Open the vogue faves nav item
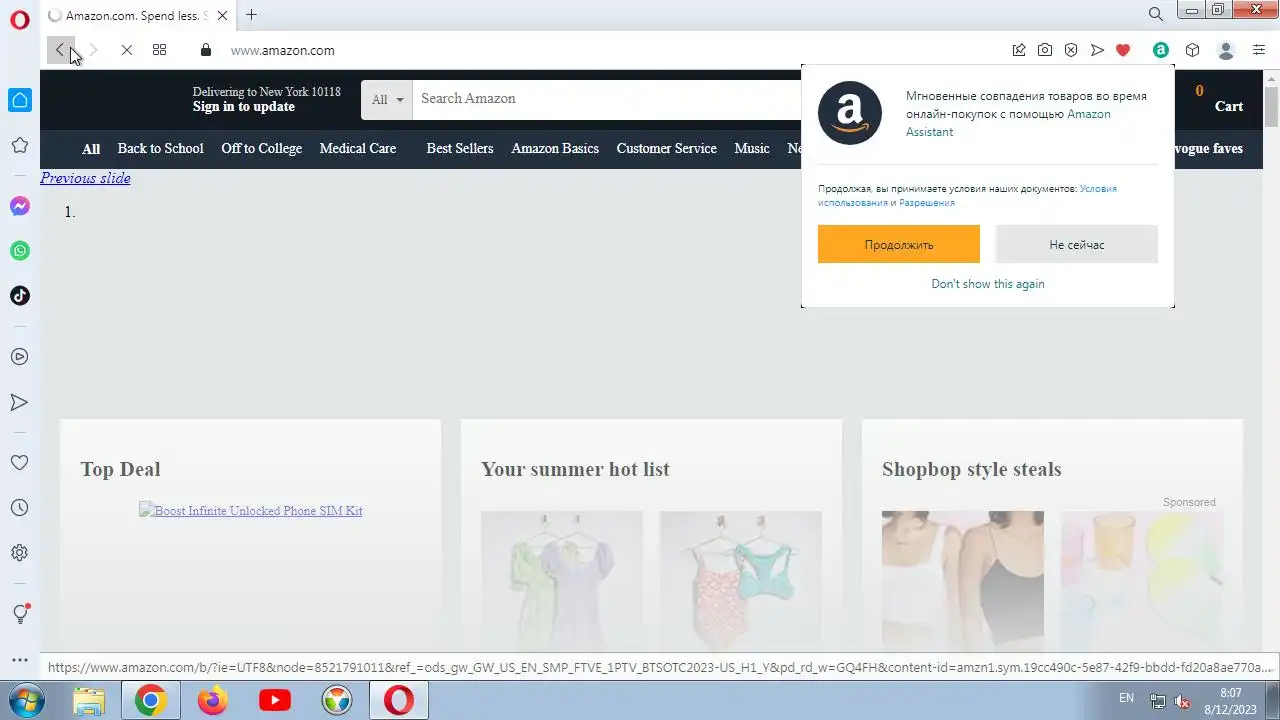The height and width of the screenshot is (720, 1280). coord(1208,148)
